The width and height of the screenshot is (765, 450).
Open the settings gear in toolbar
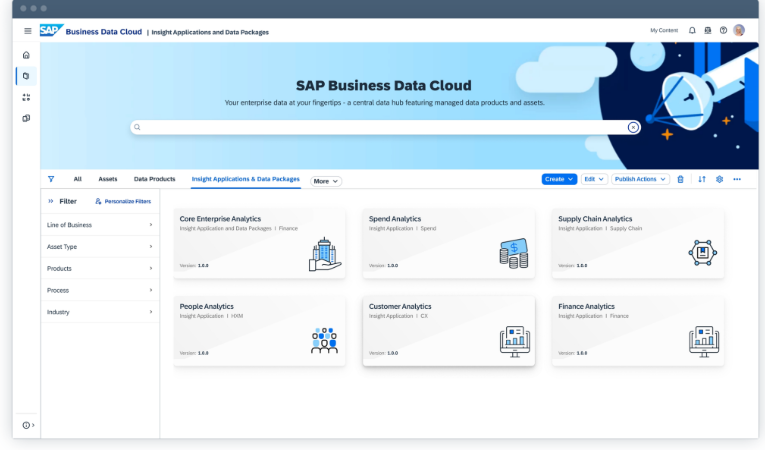tap(719, 180)
